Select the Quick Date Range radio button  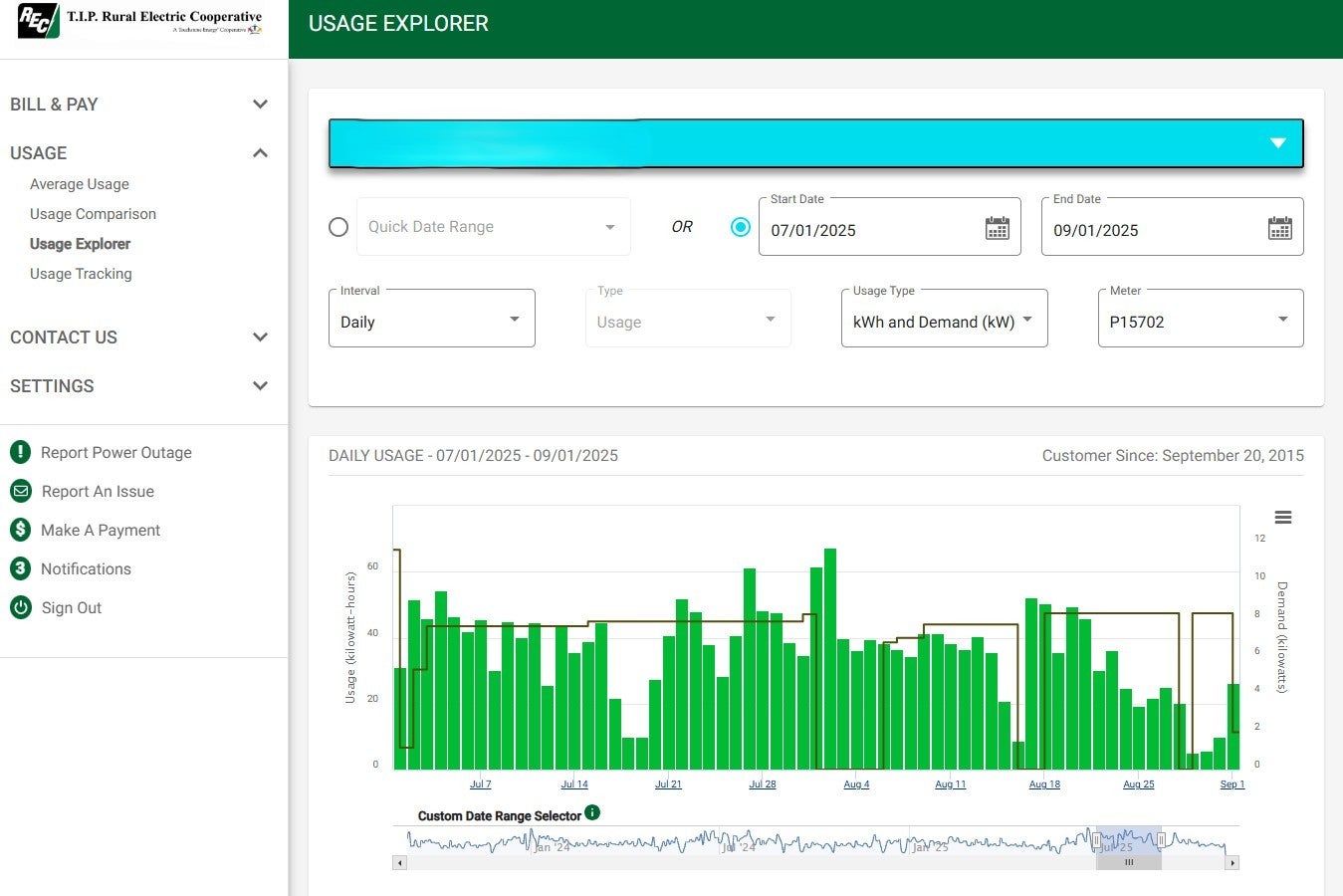[338, 227]
